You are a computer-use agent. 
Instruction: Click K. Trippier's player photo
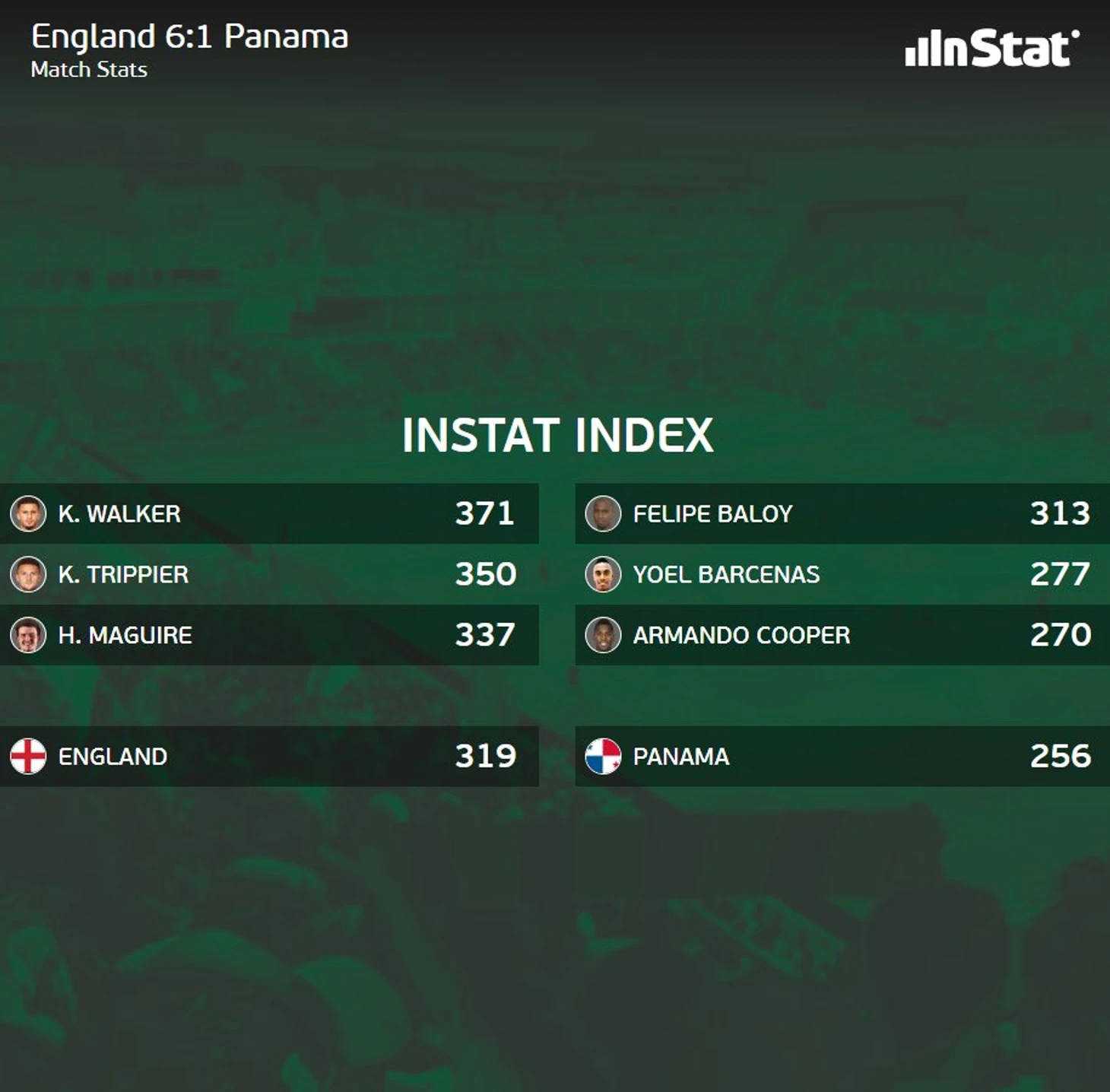[x=28, y=574]
